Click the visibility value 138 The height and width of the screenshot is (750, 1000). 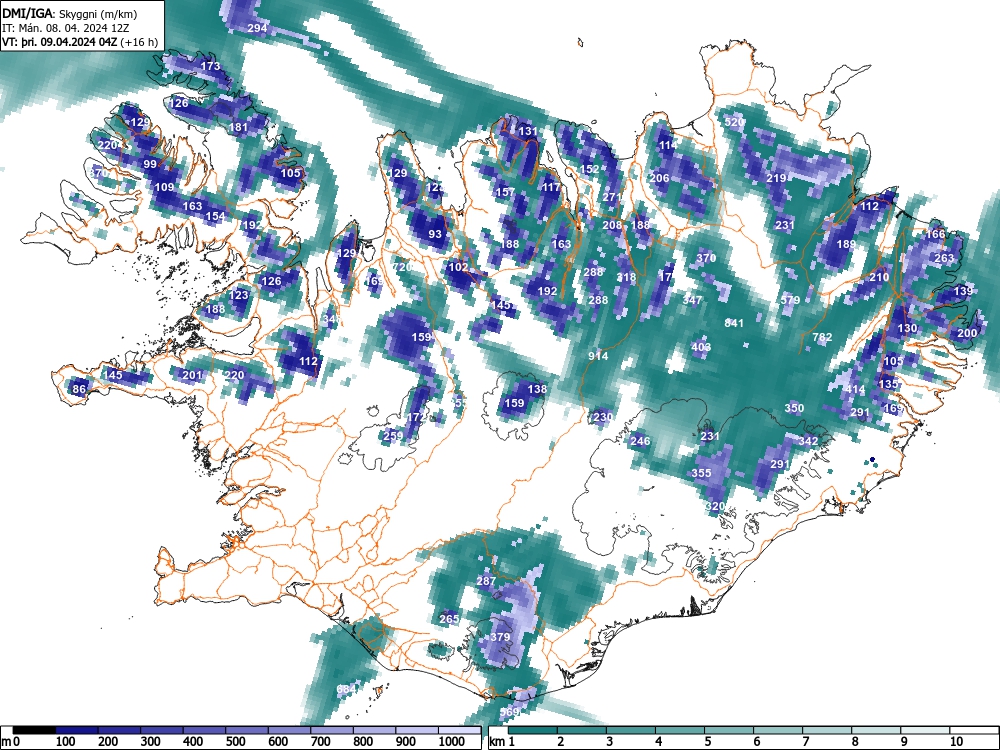538,389
